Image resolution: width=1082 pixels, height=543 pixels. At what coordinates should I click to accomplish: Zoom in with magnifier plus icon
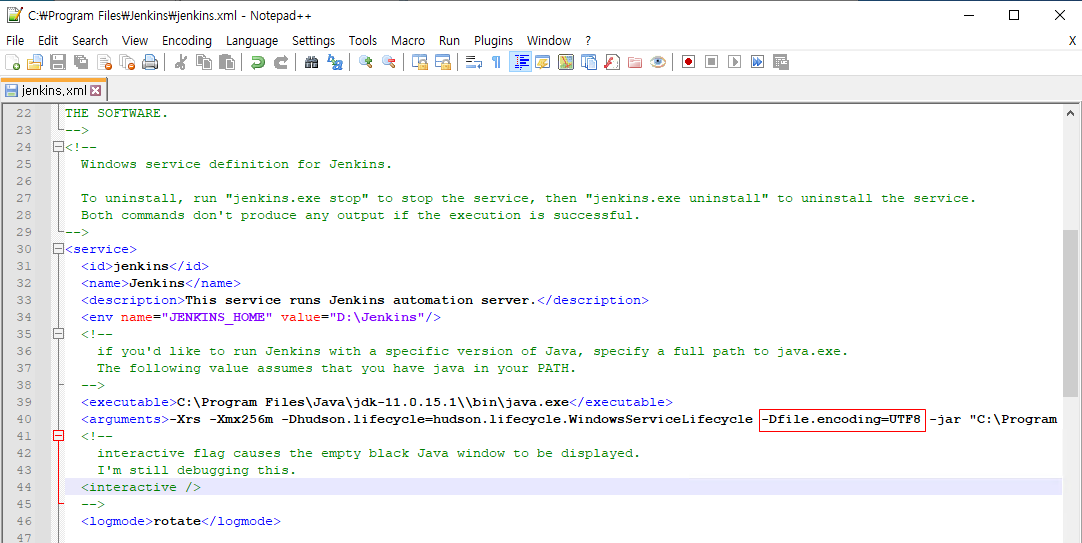coord(366,62)
